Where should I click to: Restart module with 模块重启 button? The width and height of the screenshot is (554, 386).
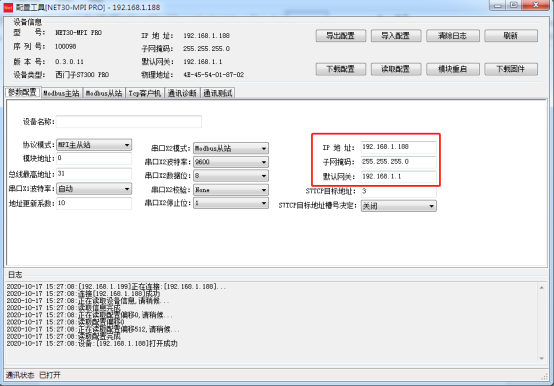(x=453, y=69)
